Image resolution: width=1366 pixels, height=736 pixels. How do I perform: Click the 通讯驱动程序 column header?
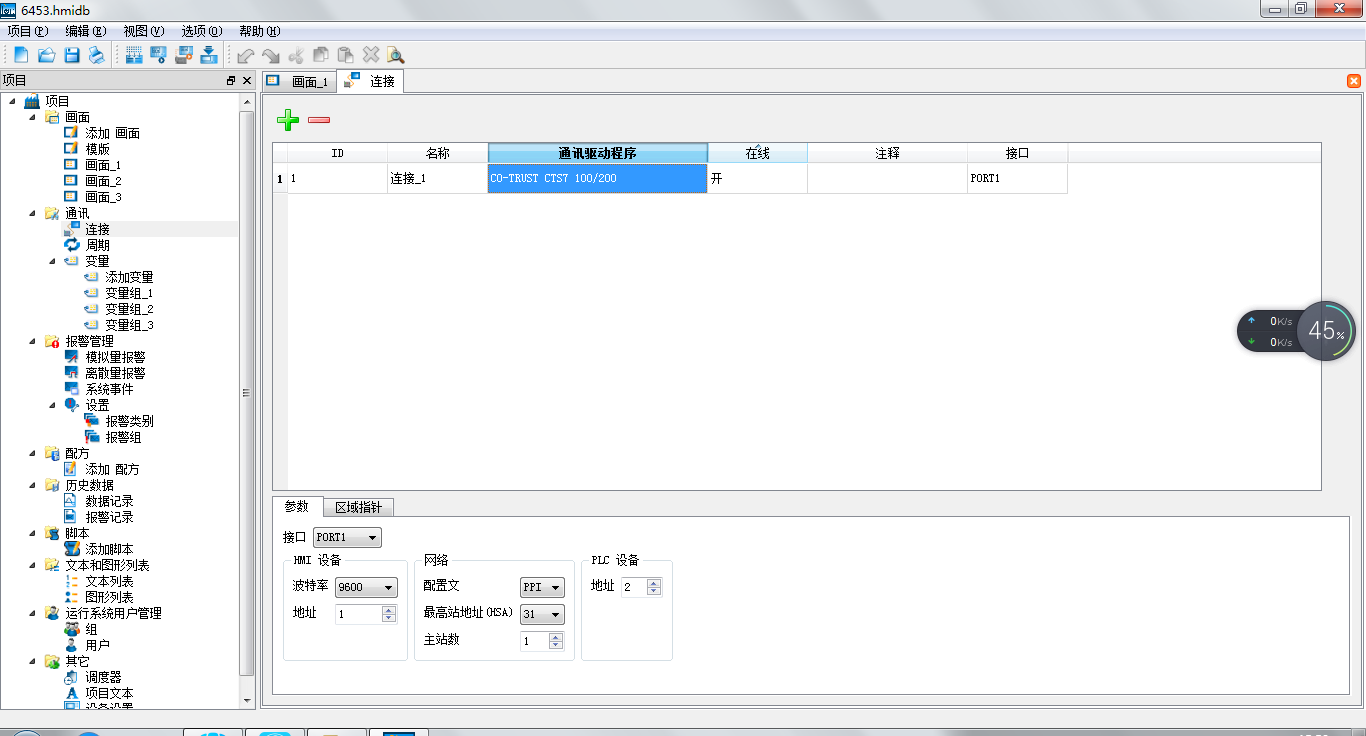(x=598, y=153)
